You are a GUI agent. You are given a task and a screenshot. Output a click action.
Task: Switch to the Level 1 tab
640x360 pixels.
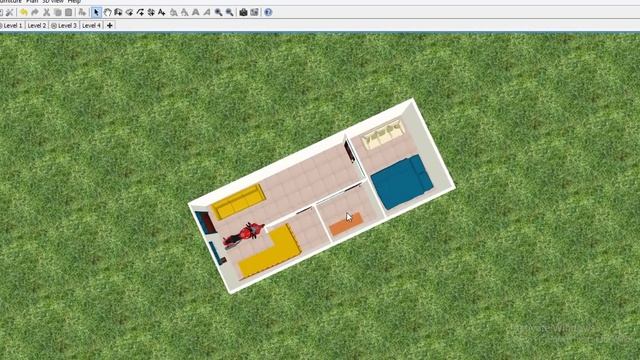[x=12, y=25]
